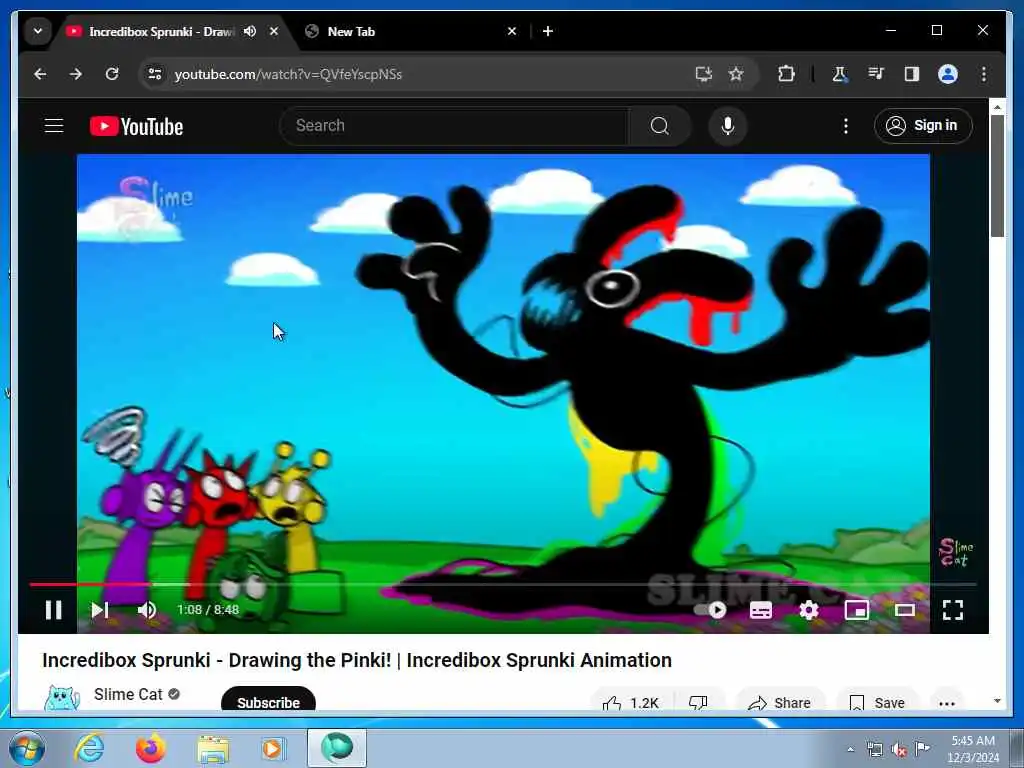Close the Incredibox Sprunki tab
The image size is (1024, 768).
pyautogui.click(x=274, y=31)
